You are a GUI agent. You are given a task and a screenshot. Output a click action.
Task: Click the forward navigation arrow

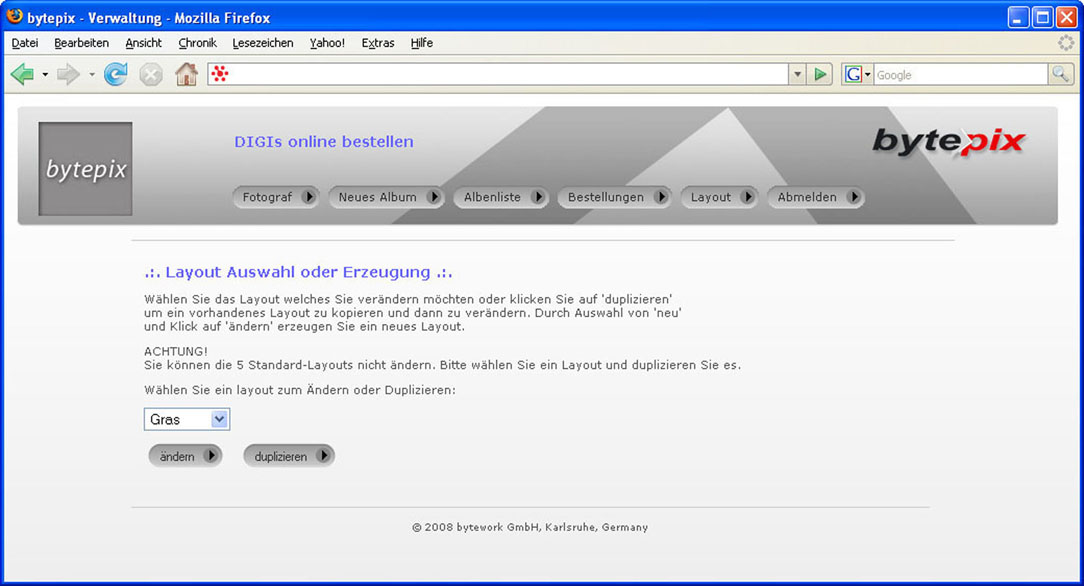point(68,74)
